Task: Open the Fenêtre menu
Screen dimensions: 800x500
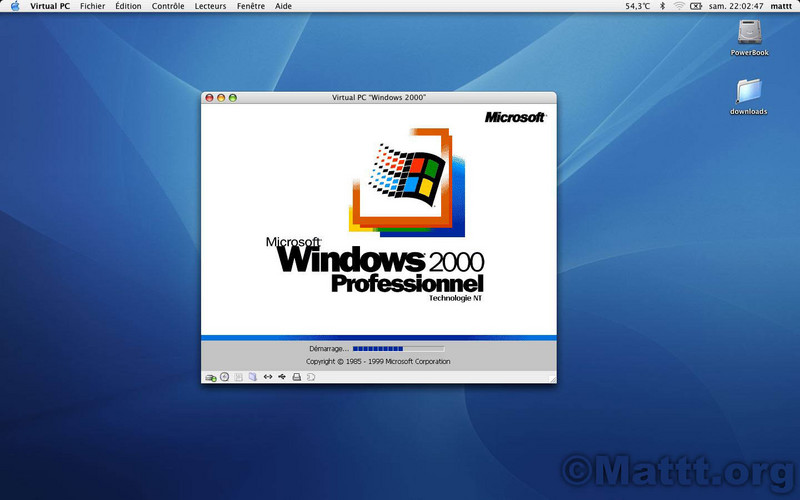Action: click(x=251, y=6)
